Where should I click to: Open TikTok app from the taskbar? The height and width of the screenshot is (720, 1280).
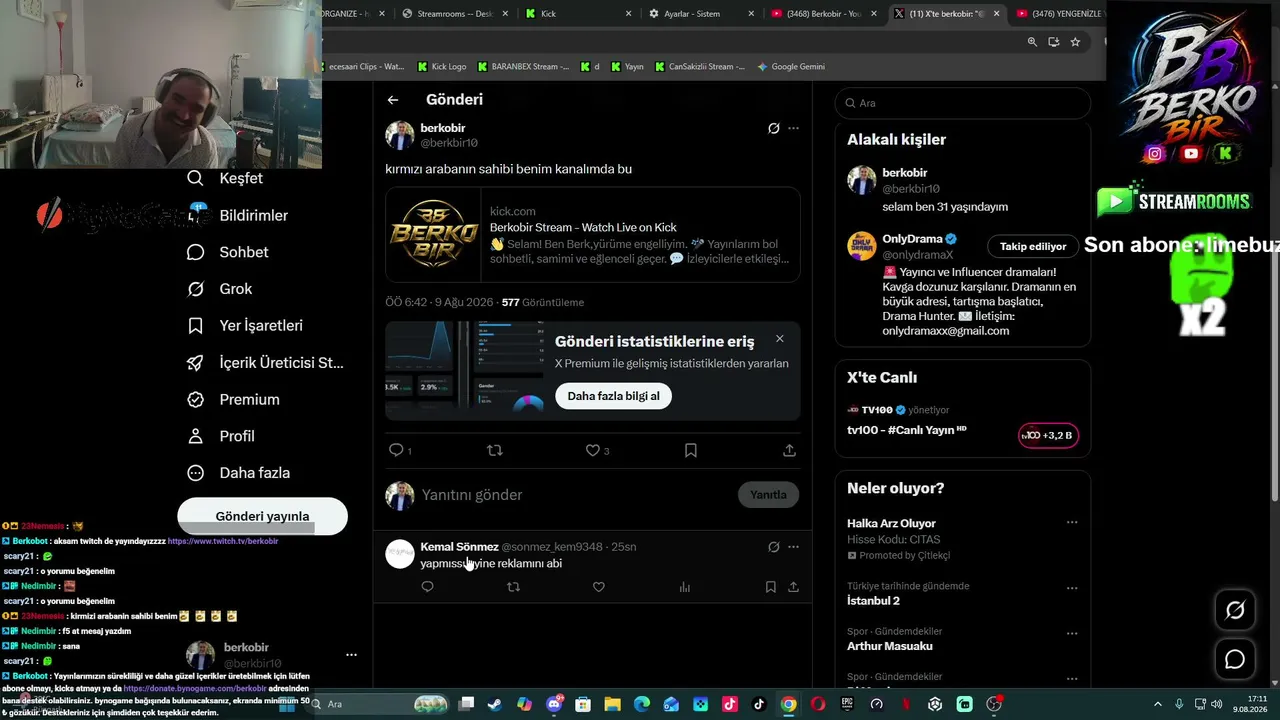[759, 704]
